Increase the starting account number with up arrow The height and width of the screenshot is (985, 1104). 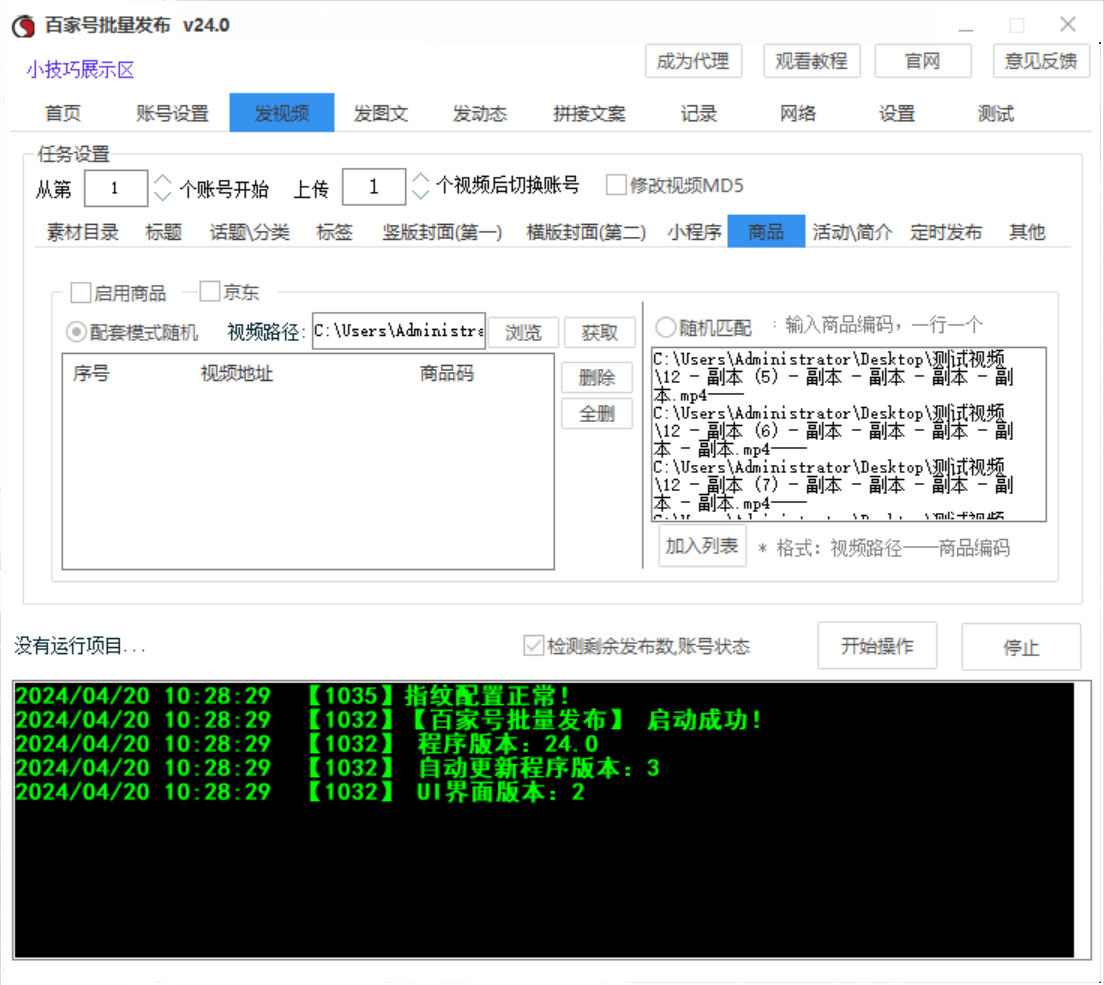(163, 180)
